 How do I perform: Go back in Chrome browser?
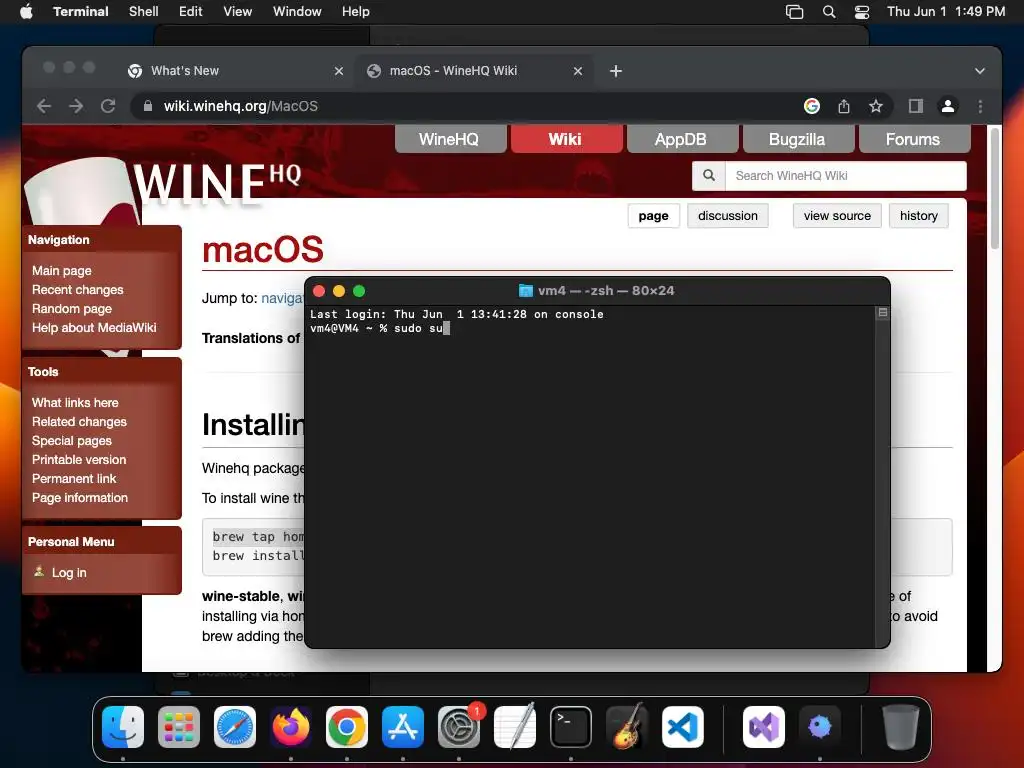click(x=44, y=106)
